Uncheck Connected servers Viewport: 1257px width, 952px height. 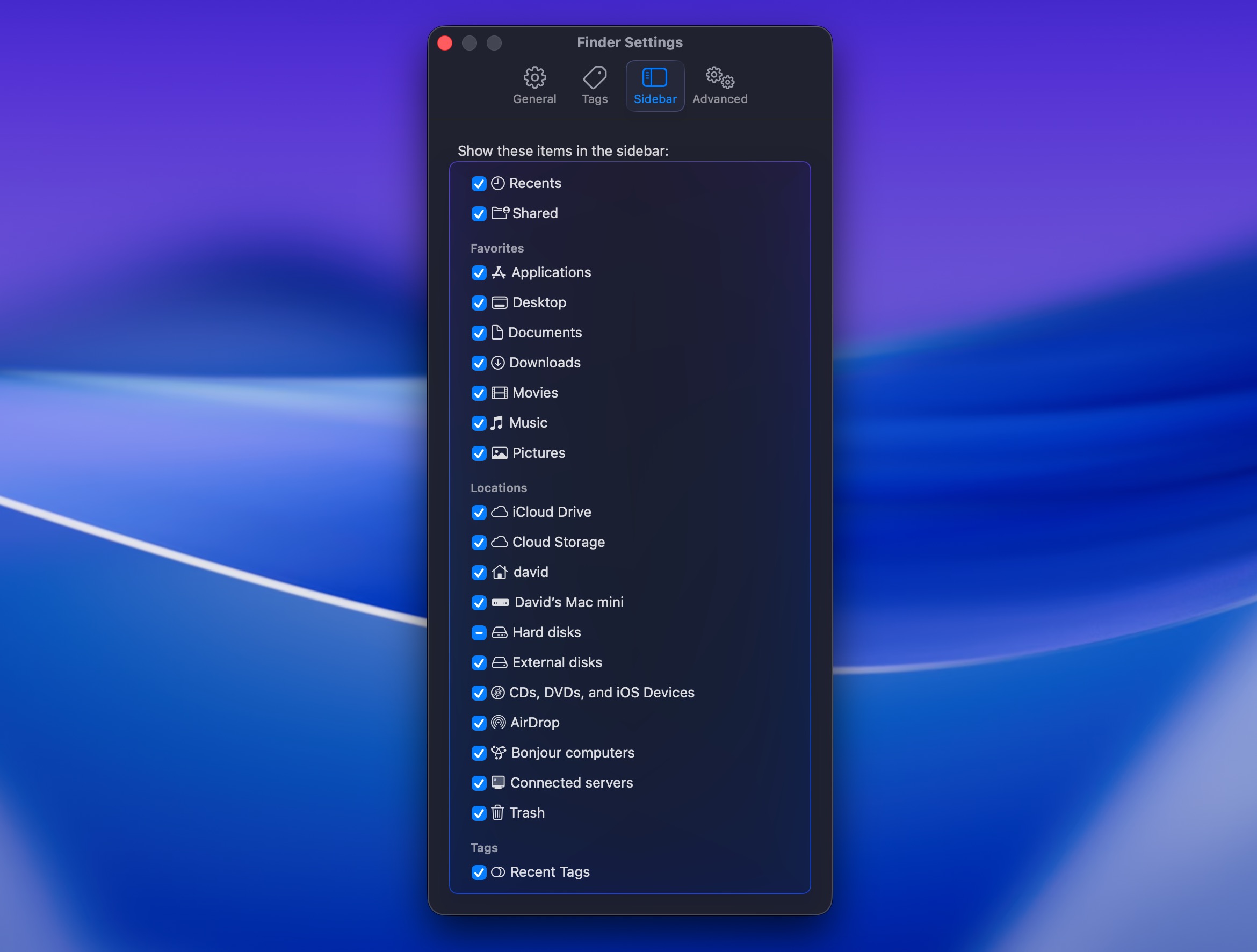479,783
